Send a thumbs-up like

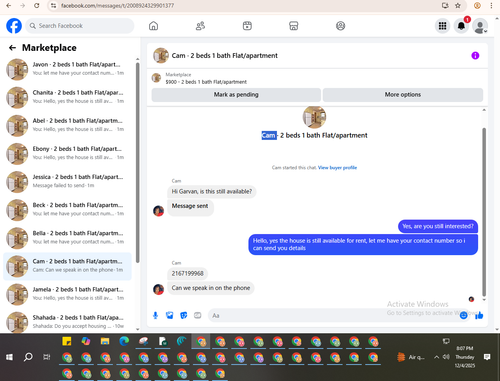[x=479, y=315]
